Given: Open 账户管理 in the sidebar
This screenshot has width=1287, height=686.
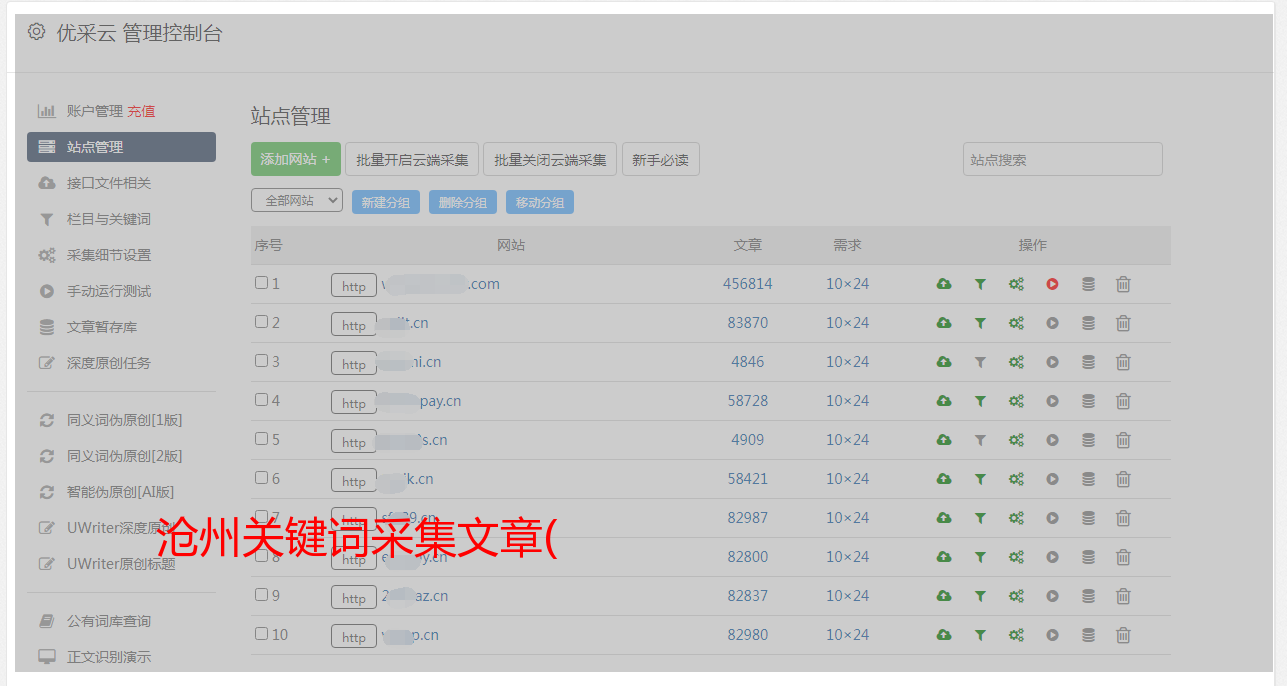Looking at the screenshot, I should 94,111.
